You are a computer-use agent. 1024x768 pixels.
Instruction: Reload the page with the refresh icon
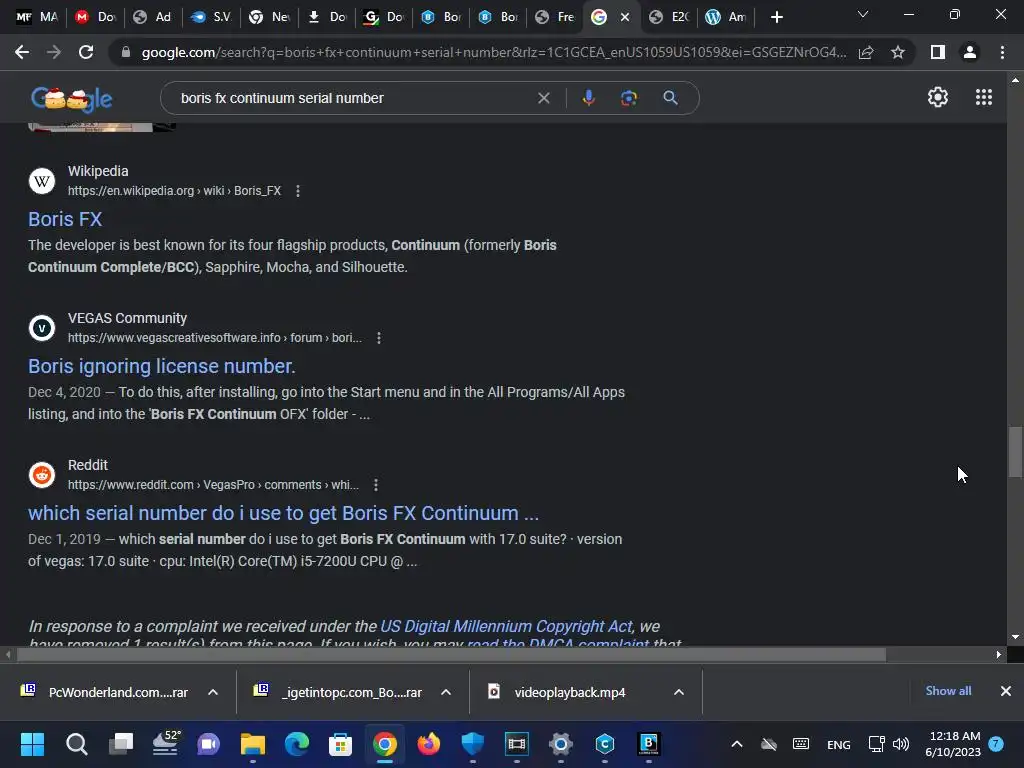click(86, 52)
